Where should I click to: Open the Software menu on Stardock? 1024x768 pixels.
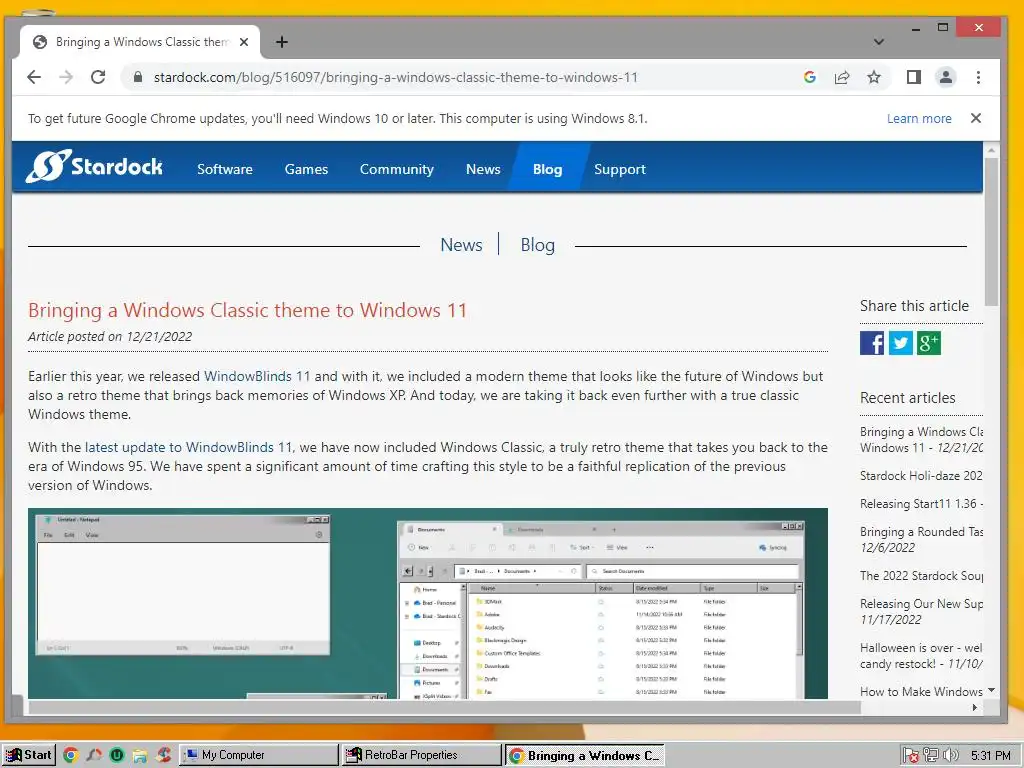tap(225, 169)
